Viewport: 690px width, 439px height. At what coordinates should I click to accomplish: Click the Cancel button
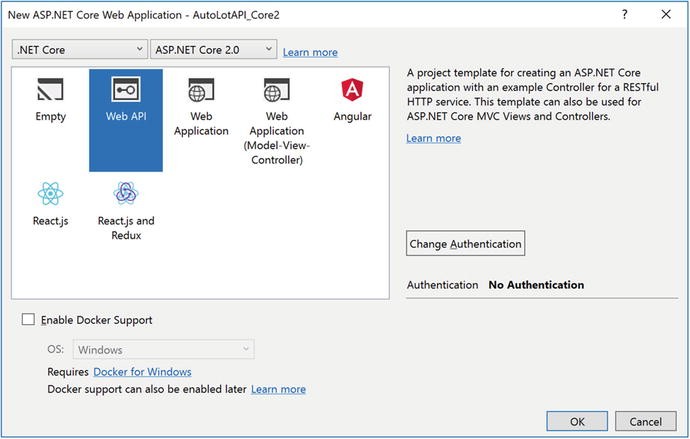(645, 421)
